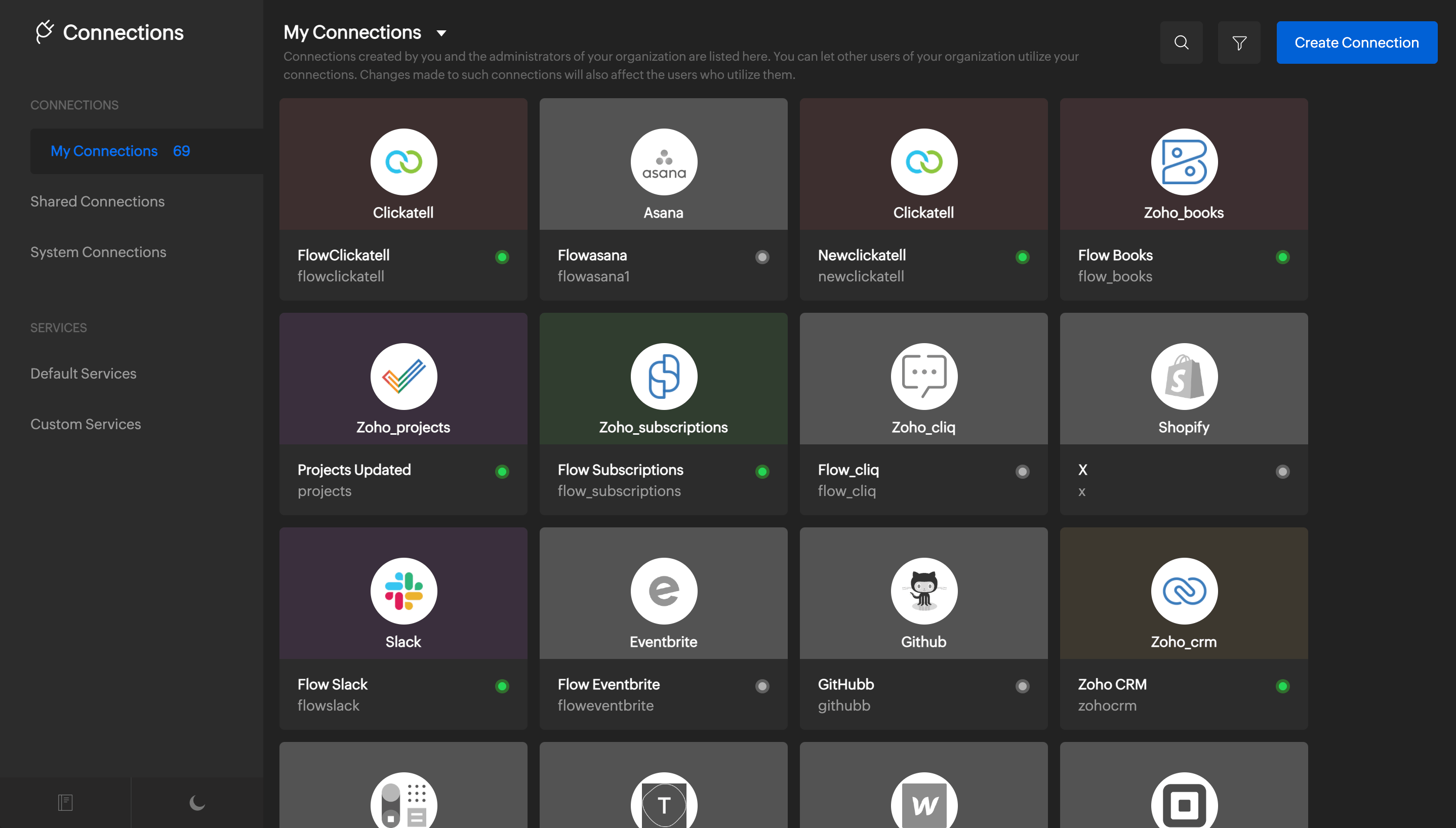Screen dimensions: 1456x828
Task: Click the Zoho_books logo icon
Action: click(x=1184, y=162)
